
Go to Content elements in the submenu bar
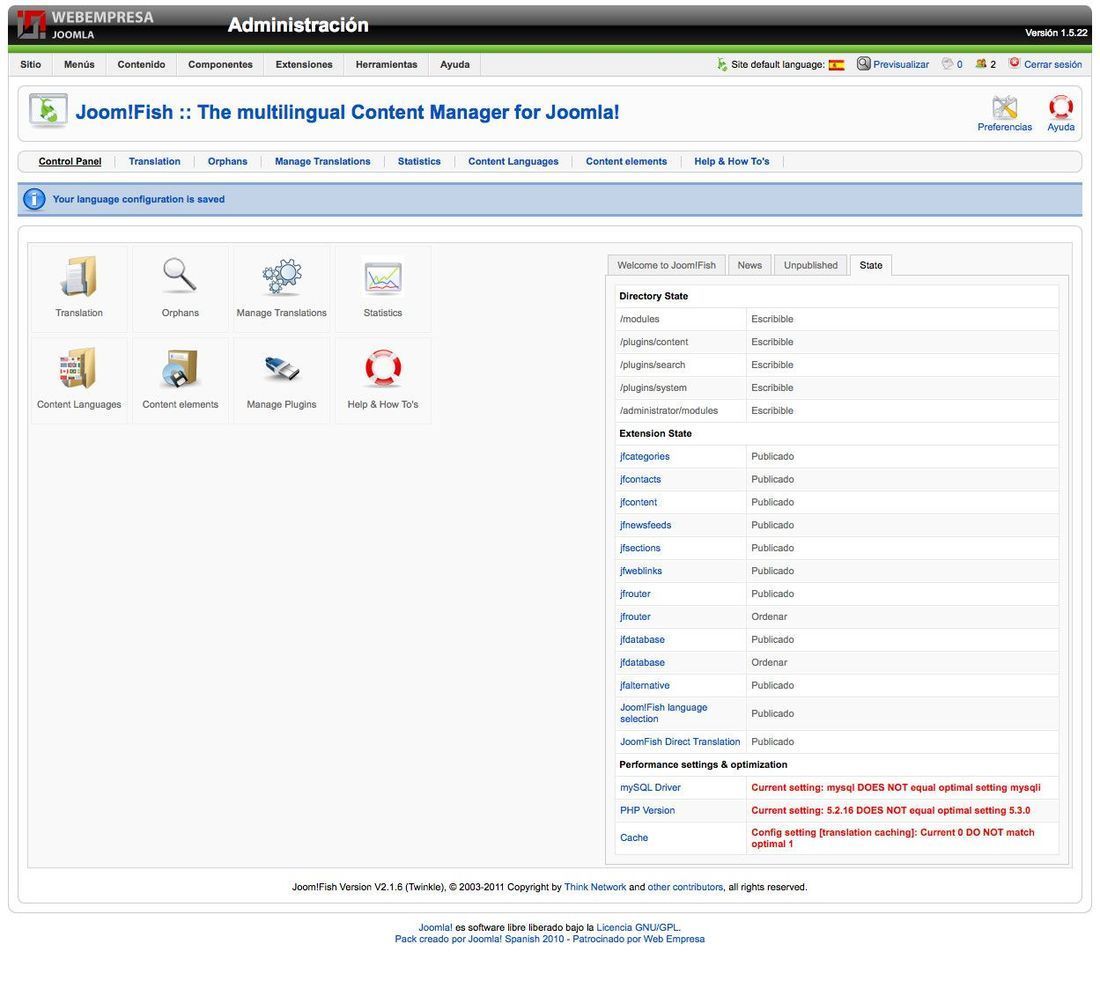pos(626,161)
